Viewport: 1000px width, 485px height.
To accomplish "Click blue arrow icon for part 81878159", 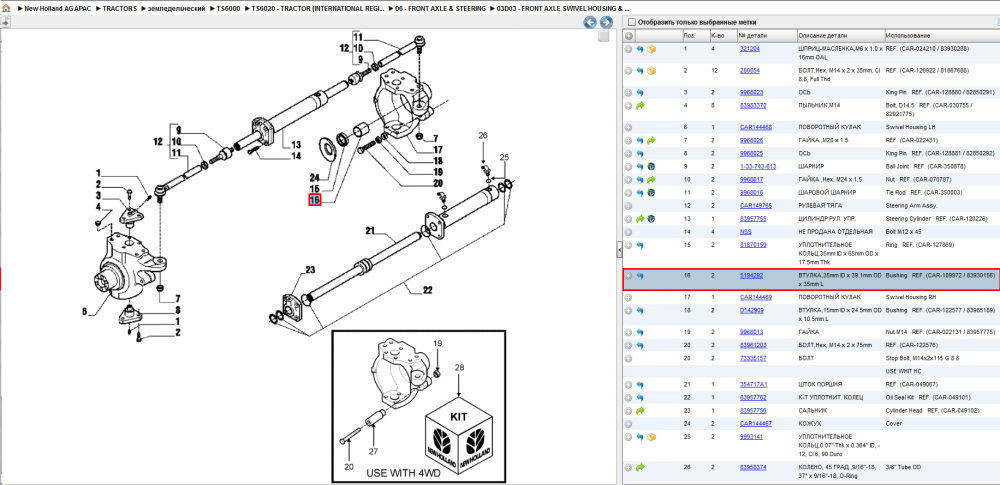I will (640, 245).
